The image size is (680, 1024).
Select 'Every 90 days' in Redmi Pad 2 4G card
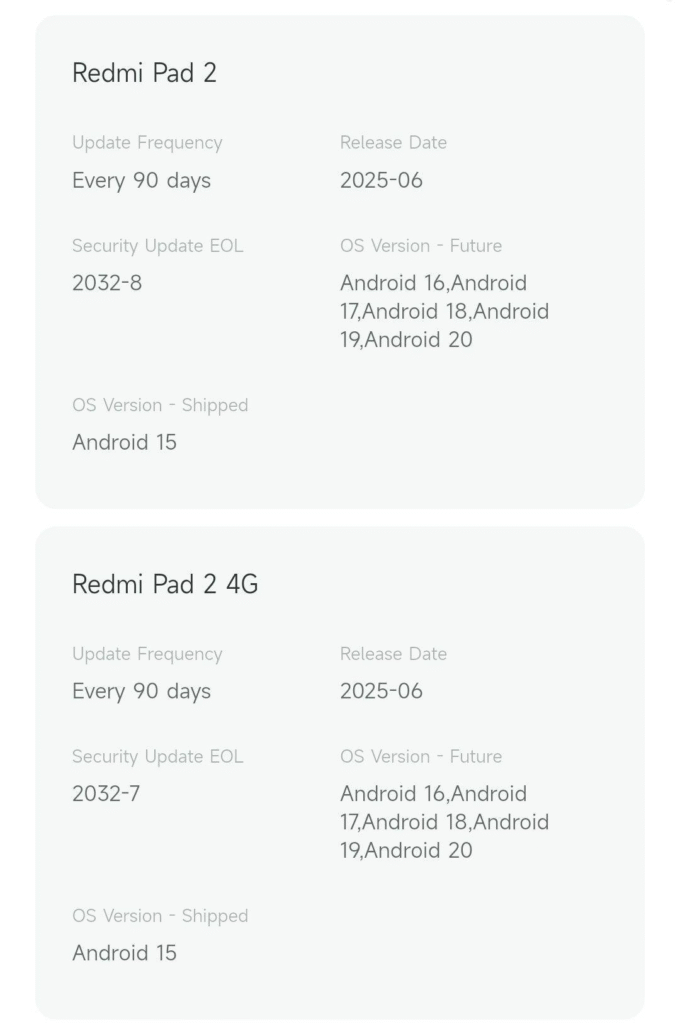pos(141,691)
